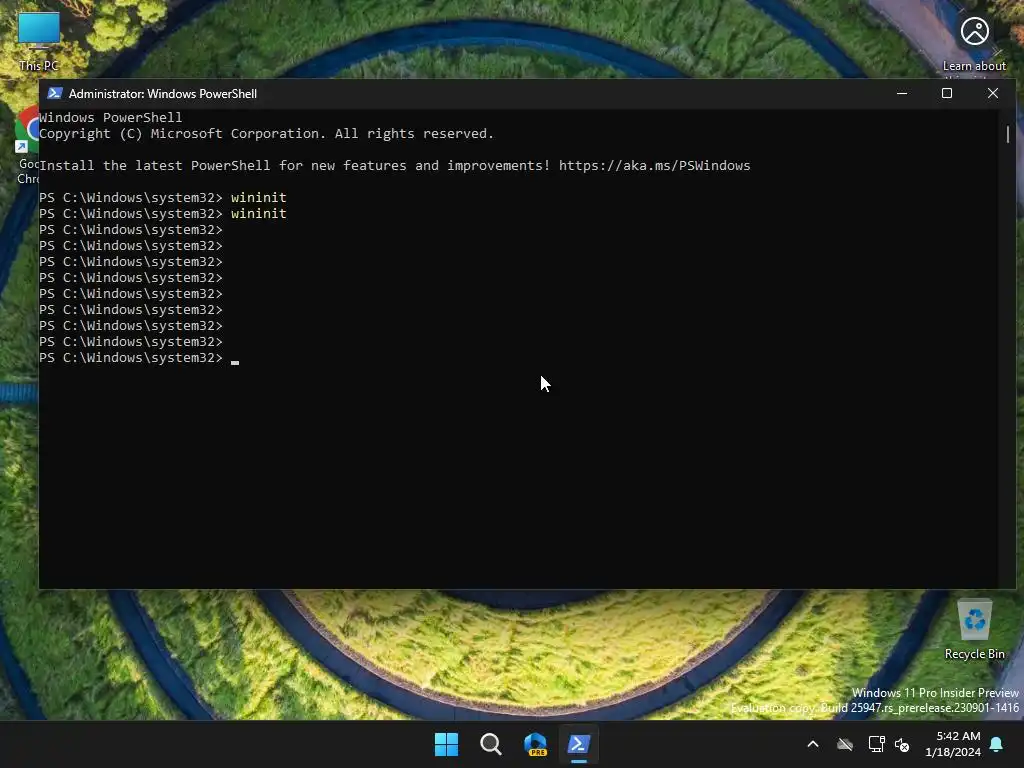
Task: Open the This PC desktop icon
Action: click(x=39, y=40)
